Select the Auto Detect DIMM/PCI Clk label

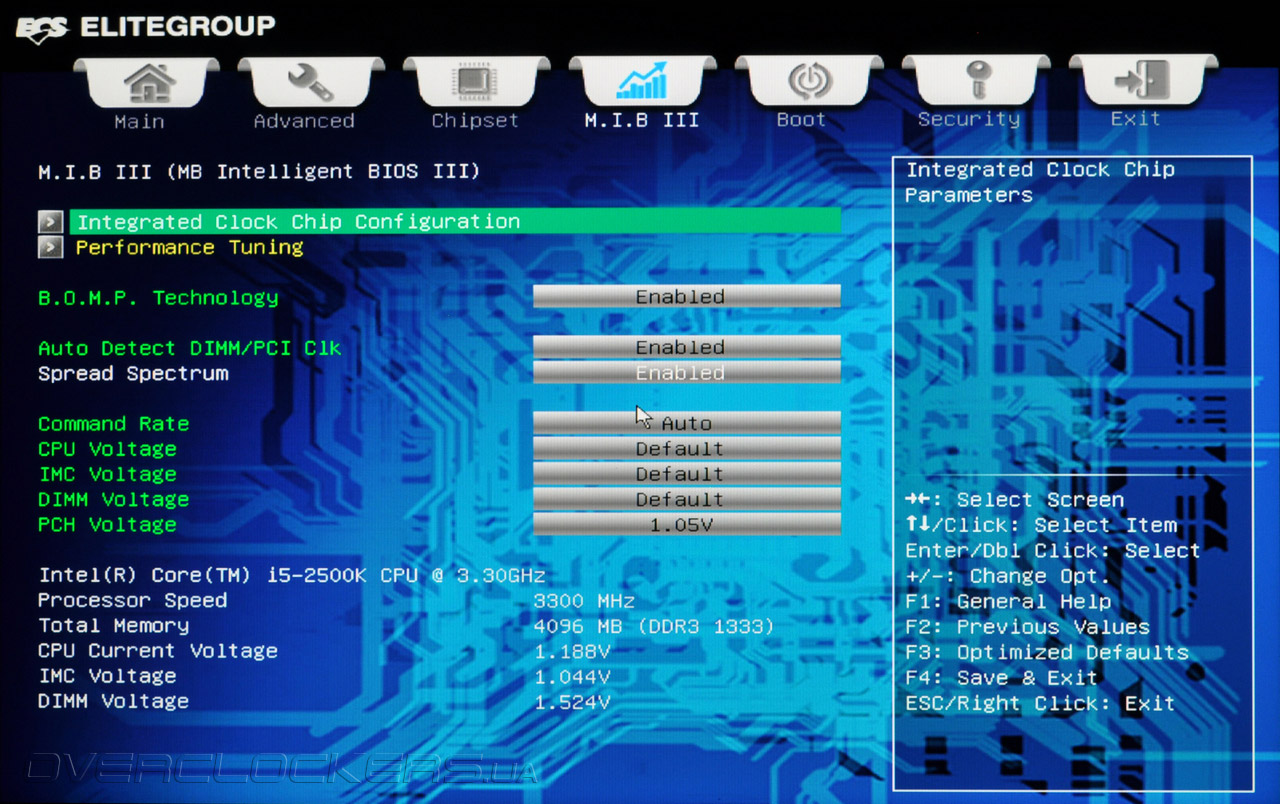(x=190, y=348)
